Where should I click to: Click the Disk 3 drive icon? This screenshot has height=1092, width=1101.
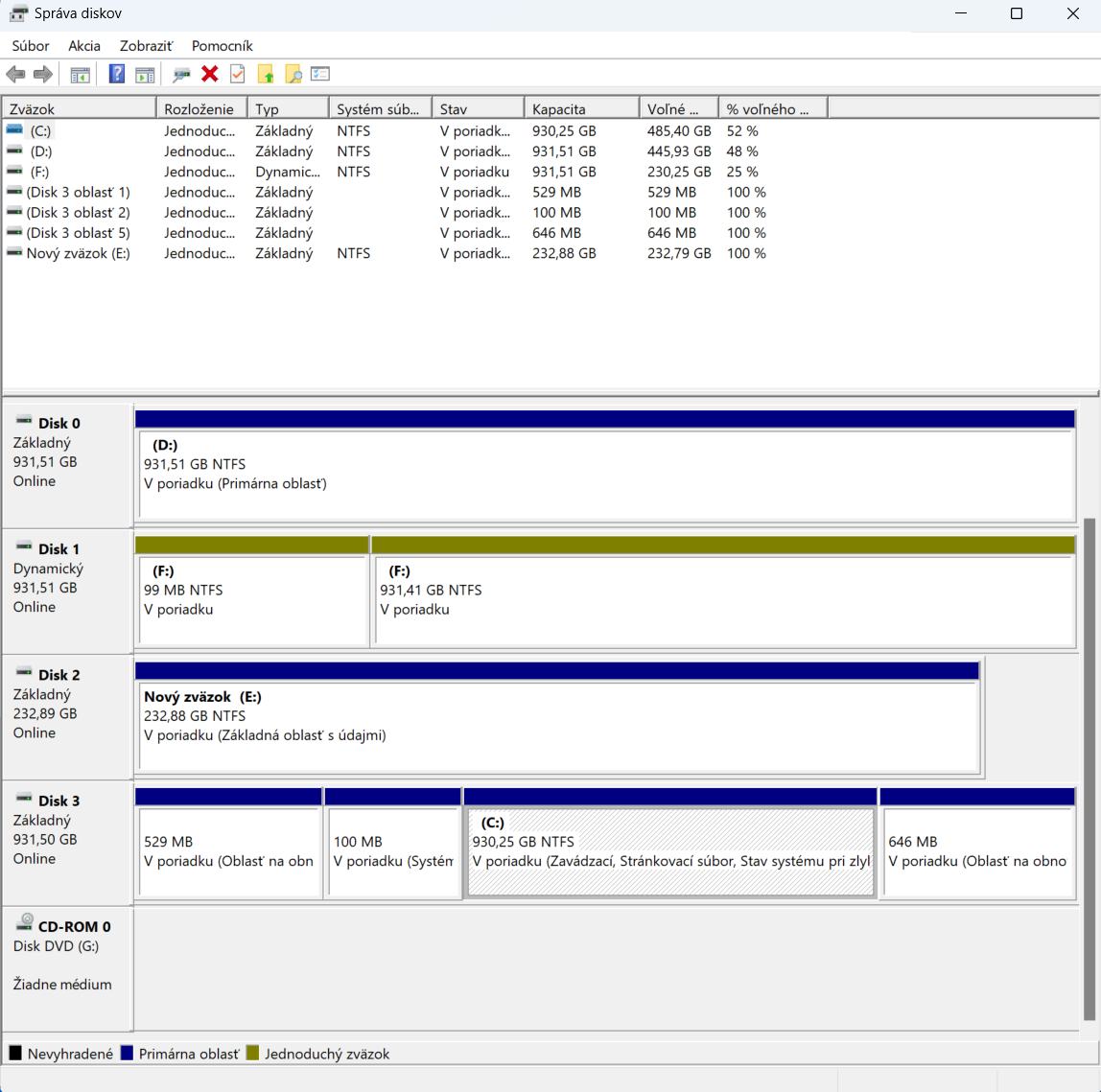pos(24,798)
